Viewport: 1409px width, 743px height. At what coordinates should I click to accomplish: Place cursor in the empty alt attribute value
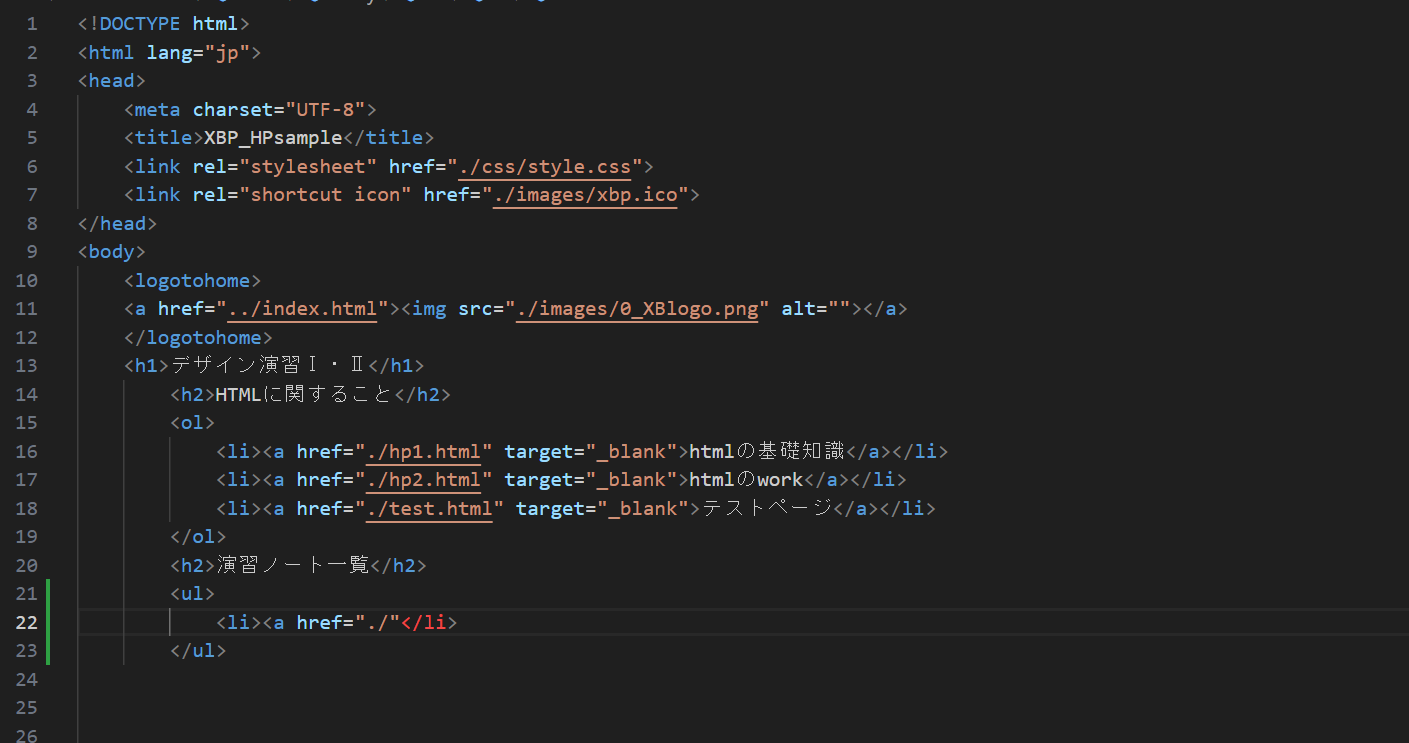click(x=840, y=309)
